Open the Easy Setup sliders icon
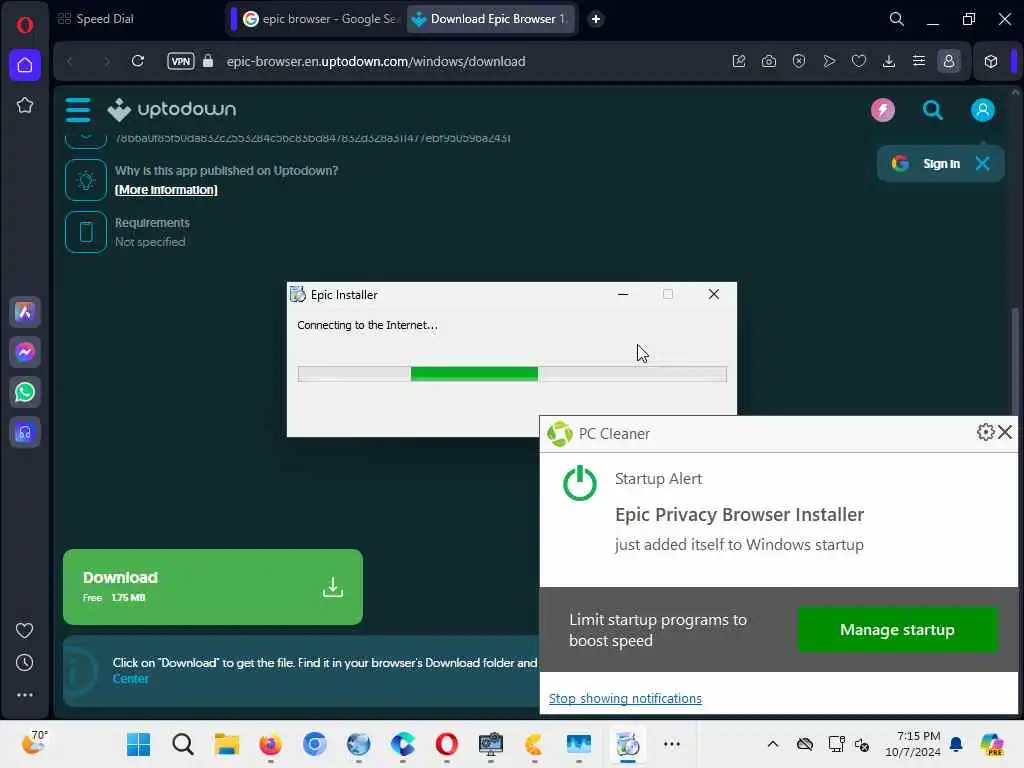 point(919,61)
